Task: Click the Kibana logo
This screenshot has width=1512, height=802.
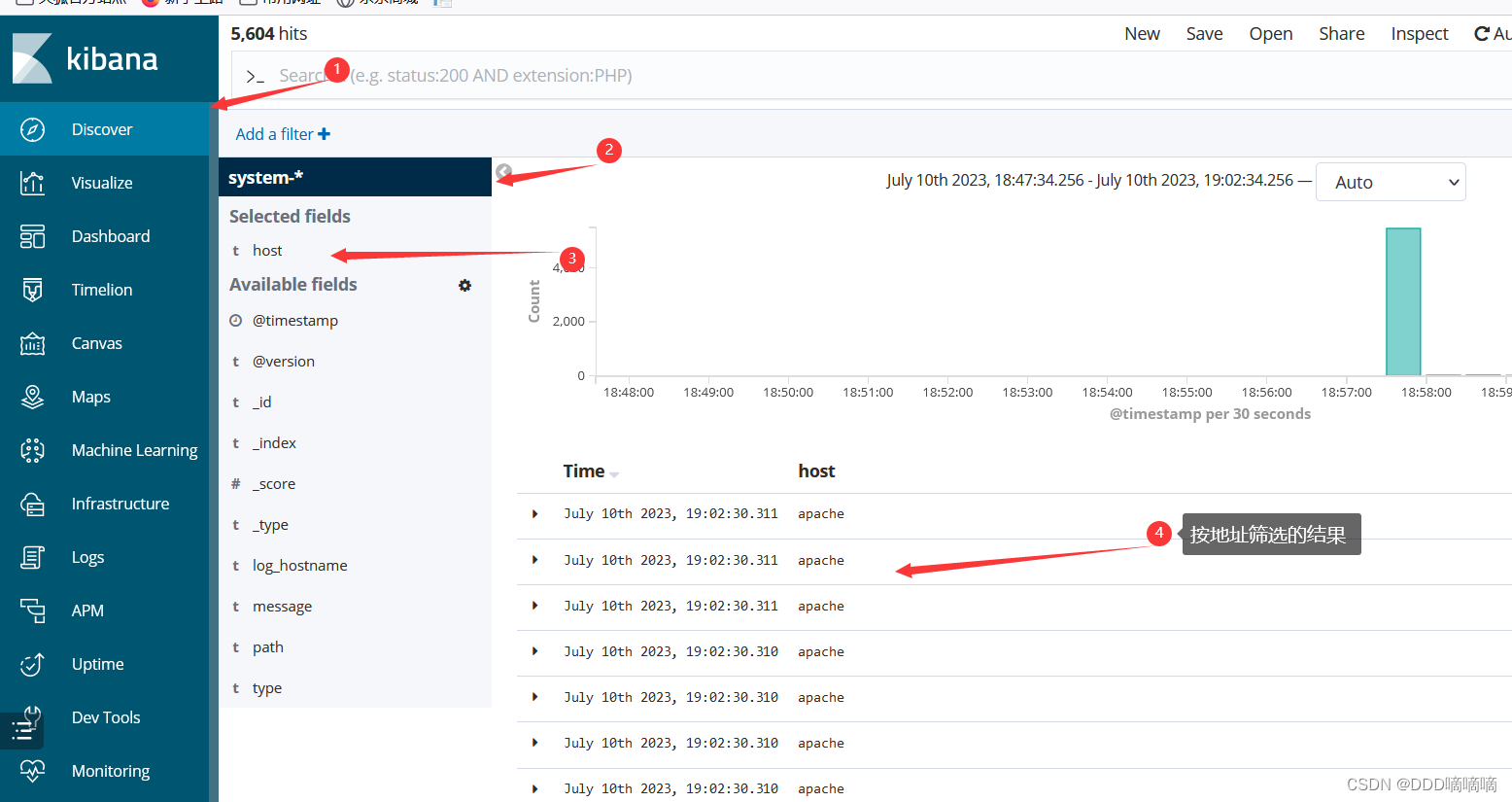Action: click(85, 58)
